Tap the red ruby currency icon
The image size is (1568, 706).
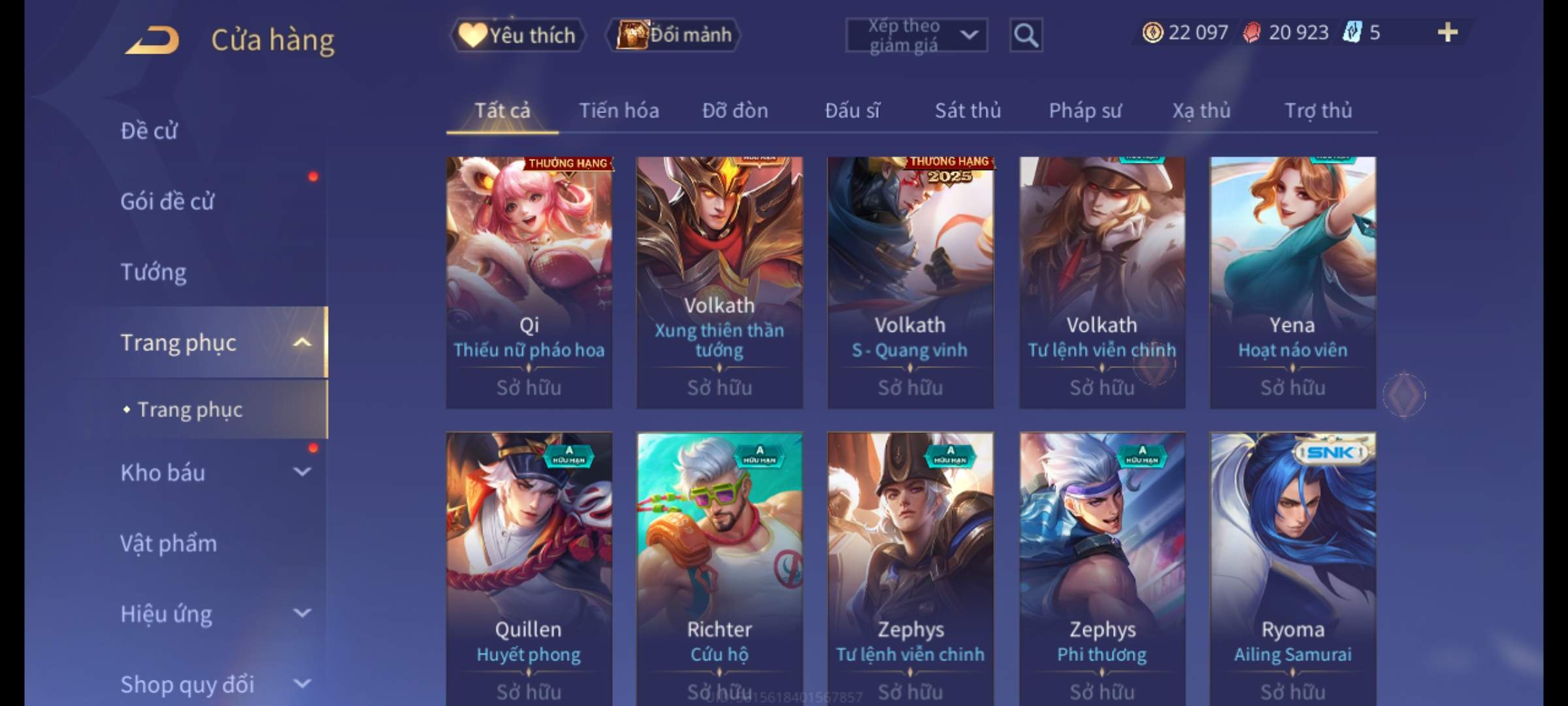point(1252,32)
